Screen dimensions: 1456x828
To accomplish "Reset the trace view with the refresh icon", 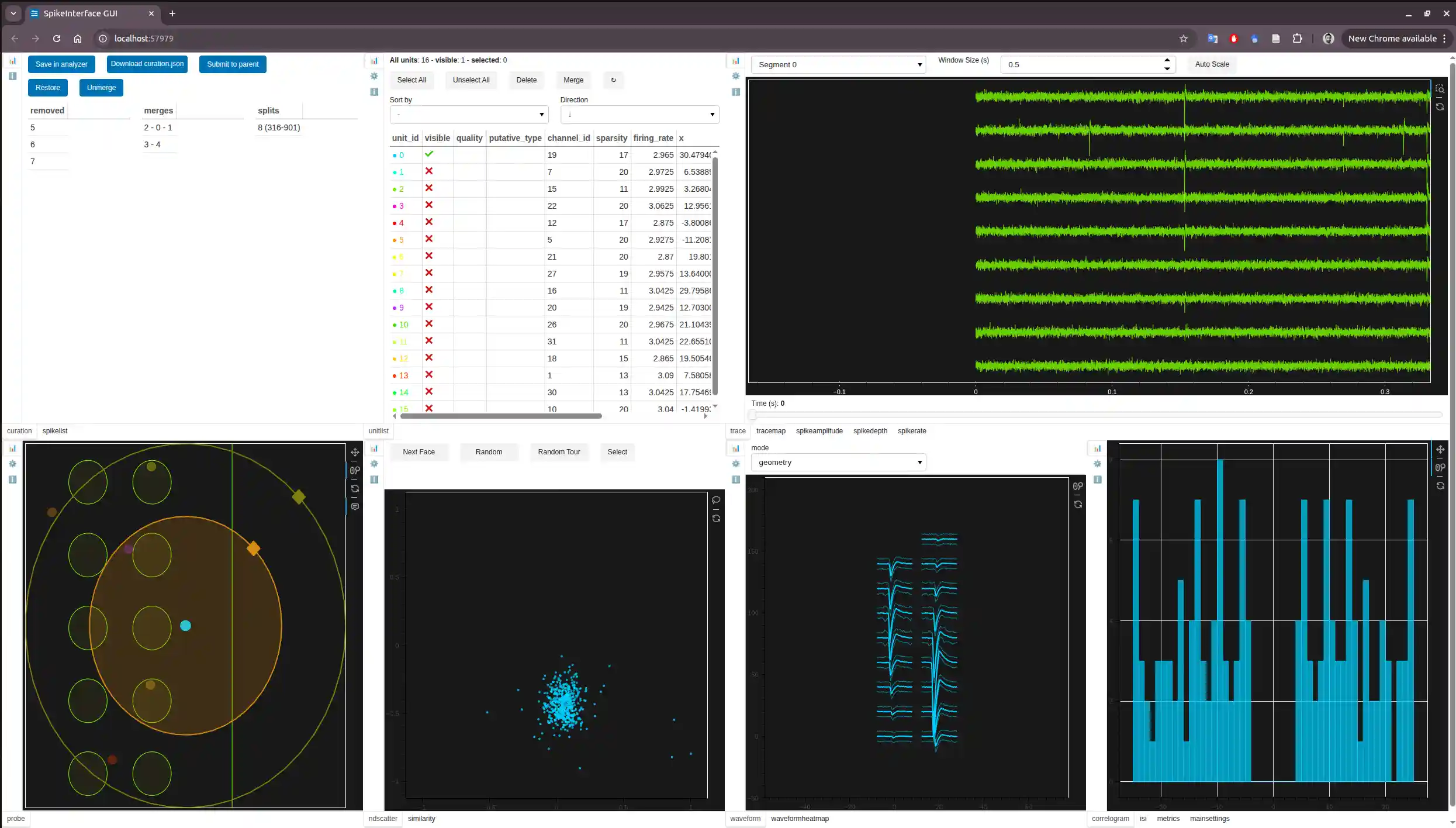I will click(1440, 107).
